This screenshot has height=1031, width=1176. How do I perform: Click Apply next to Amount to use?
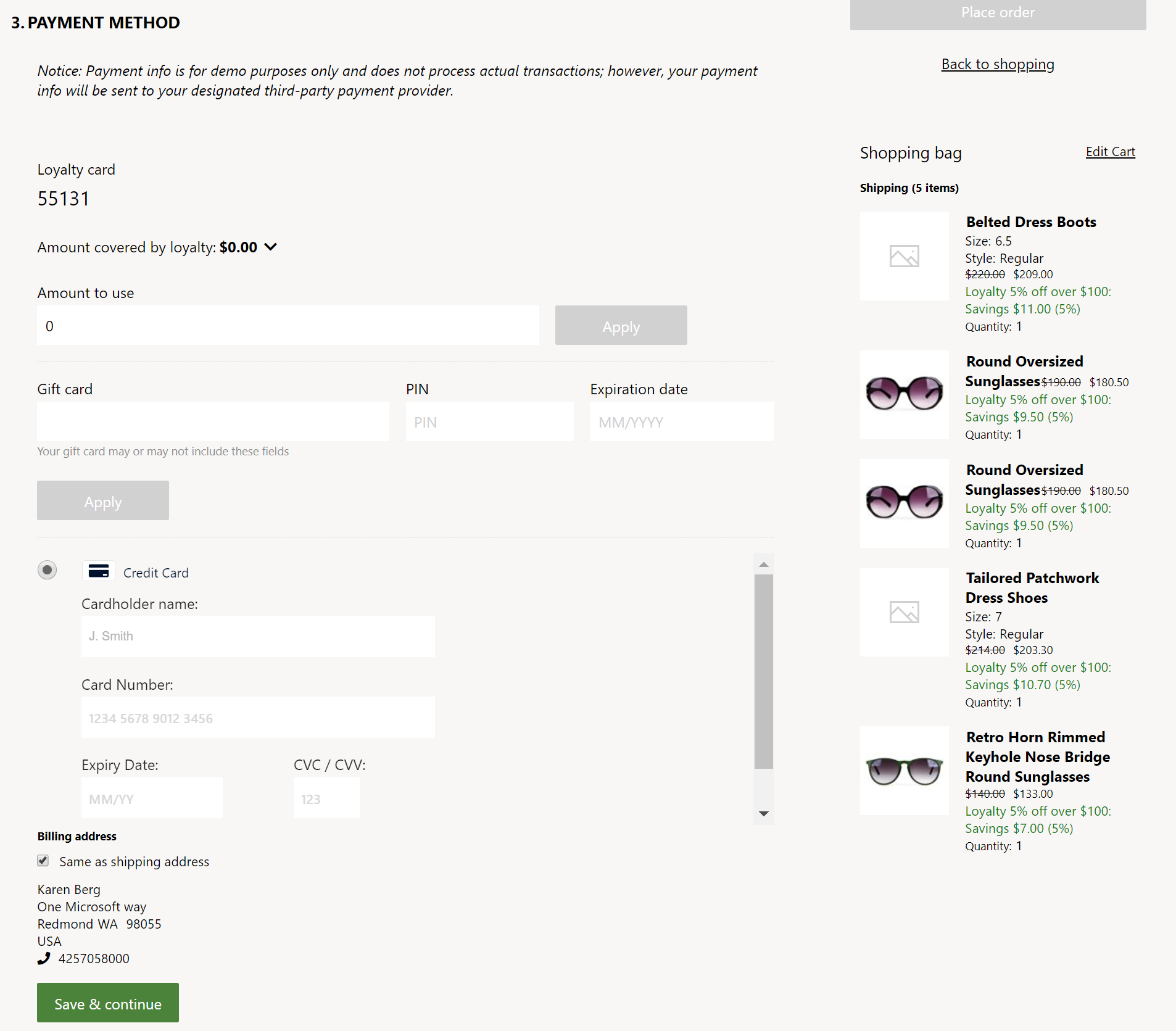click(x=621, y=325)
